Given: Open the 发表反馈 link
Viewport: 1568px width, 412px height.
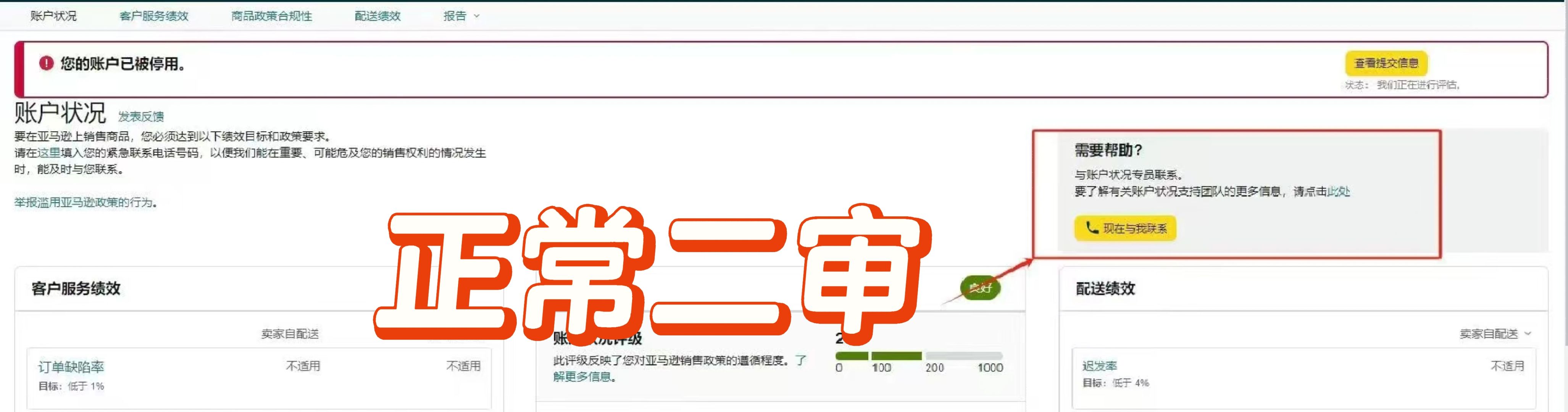Looking at the screenshot, I should tap(140, 116).
